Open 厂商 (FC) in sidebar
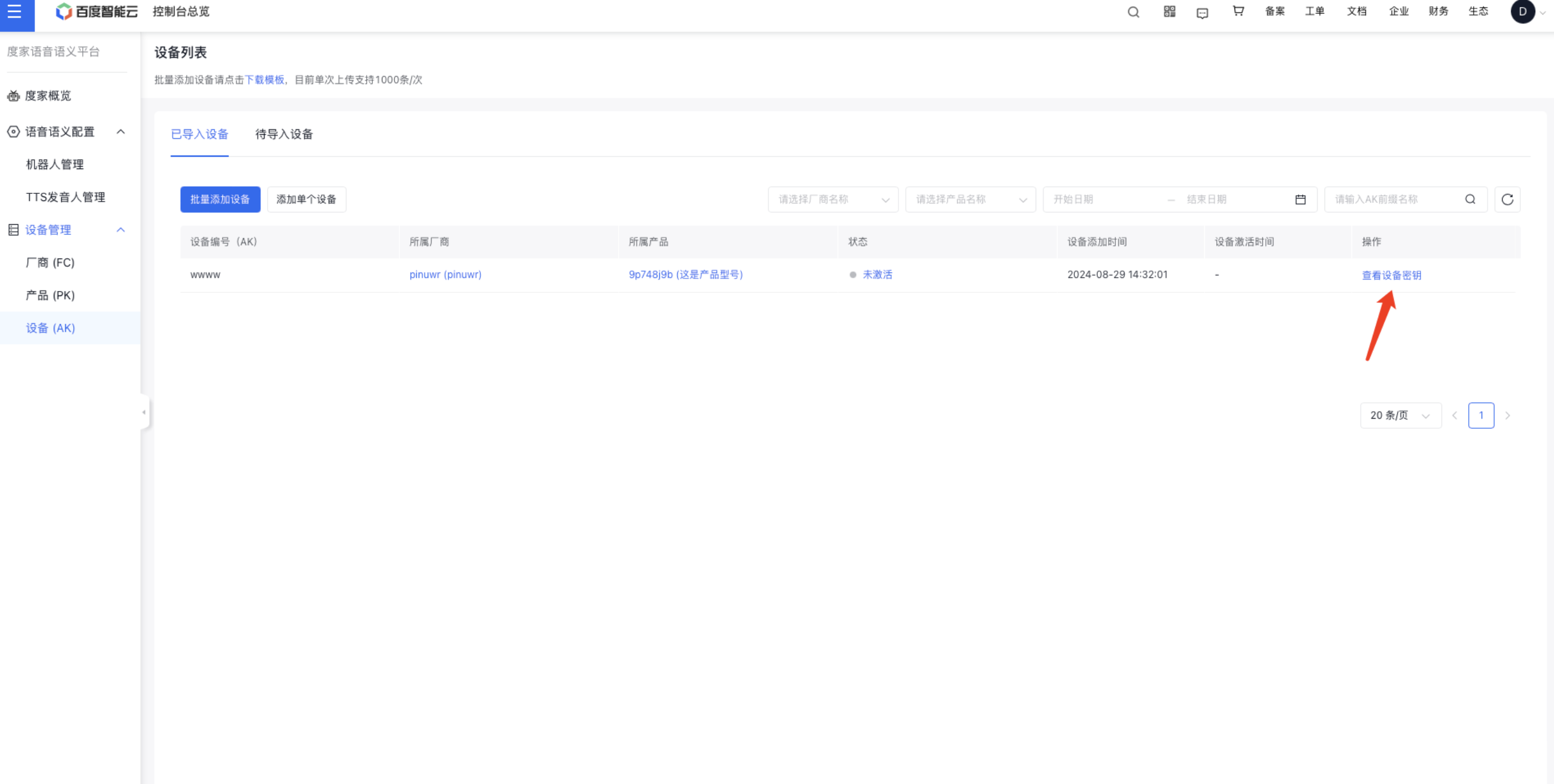The height and width of the screenshot is (784, 1554). click(50, 262)
